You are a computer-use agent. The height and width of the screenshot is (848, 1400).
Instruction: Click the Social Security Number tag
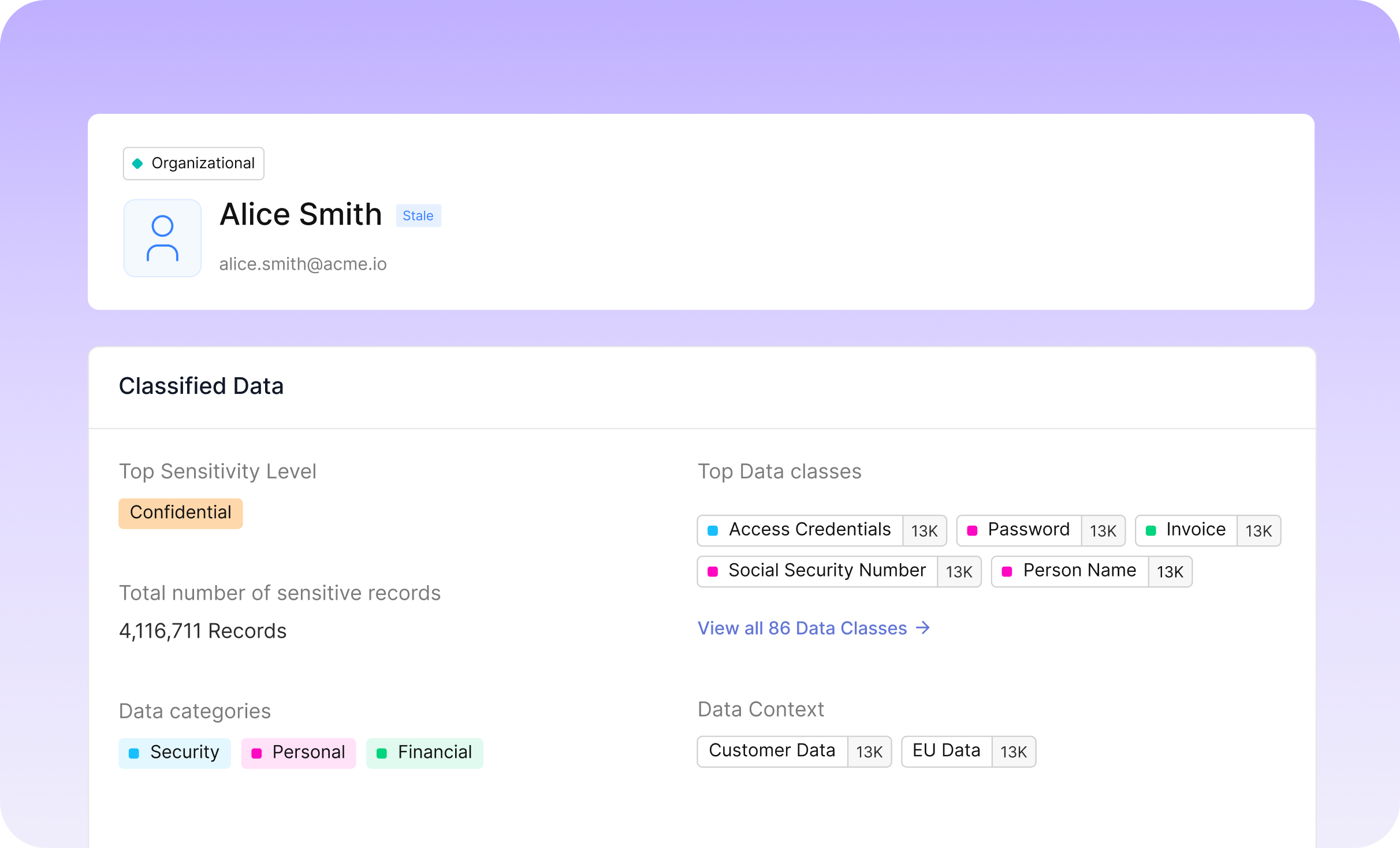[826, 571]
